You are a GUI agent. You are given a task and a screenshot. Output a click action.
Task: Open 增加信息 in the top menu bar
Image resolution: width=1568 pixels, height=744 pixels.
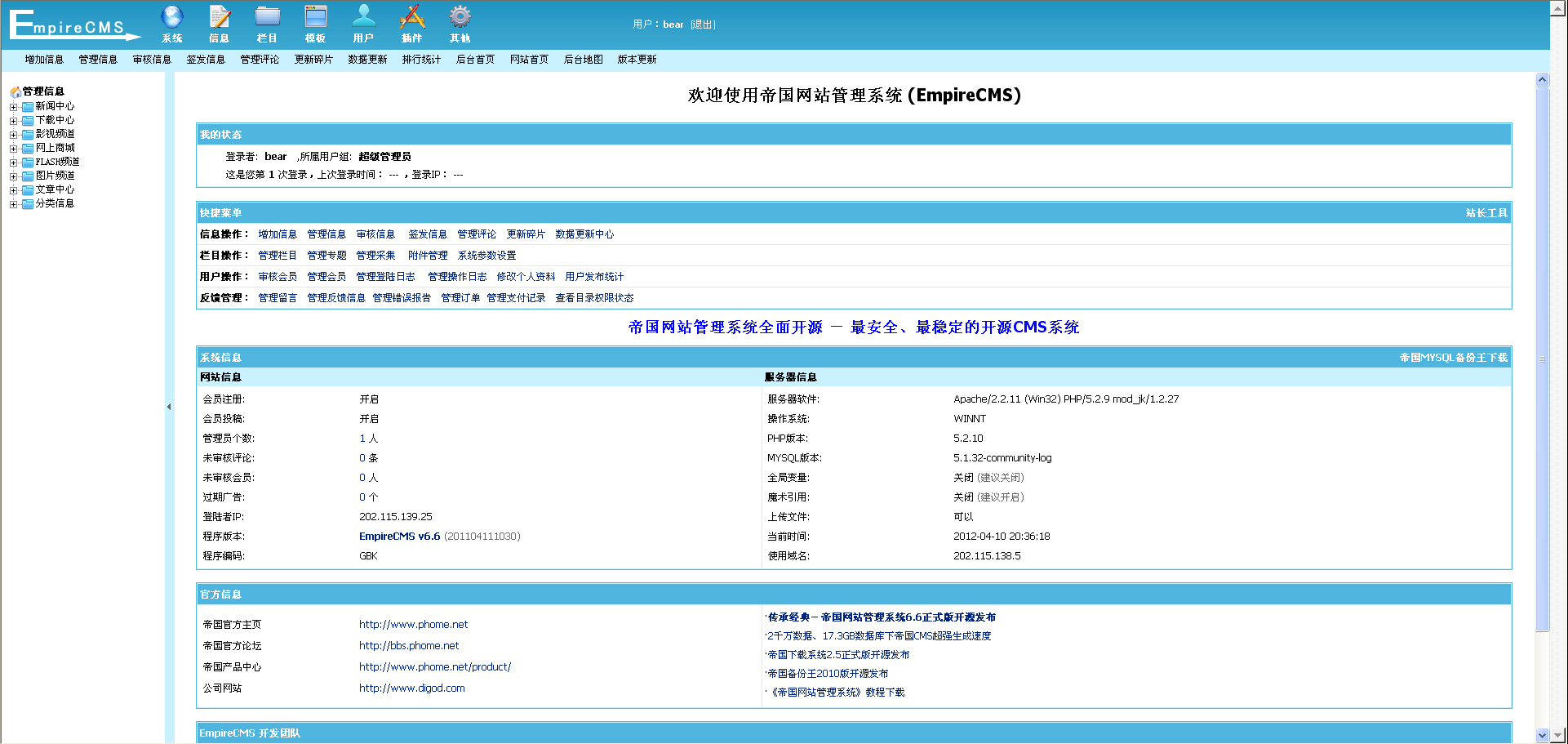coord(44,60)
